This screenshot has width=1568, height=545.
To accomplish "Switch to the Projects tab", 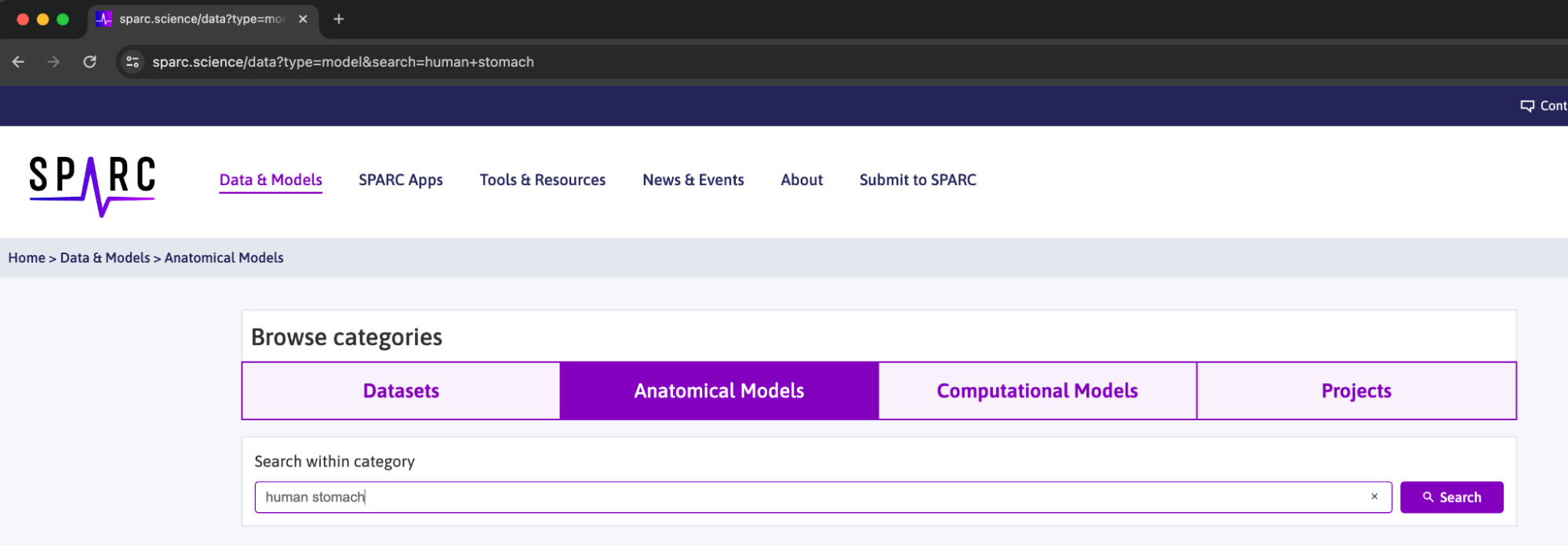I will click(1356, 391).
